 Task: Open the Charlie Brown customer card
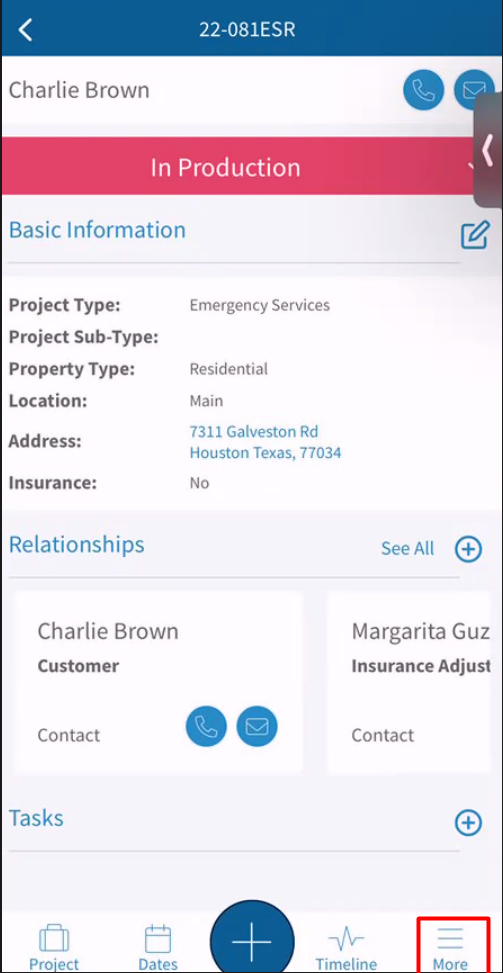(x=158, y=683)
